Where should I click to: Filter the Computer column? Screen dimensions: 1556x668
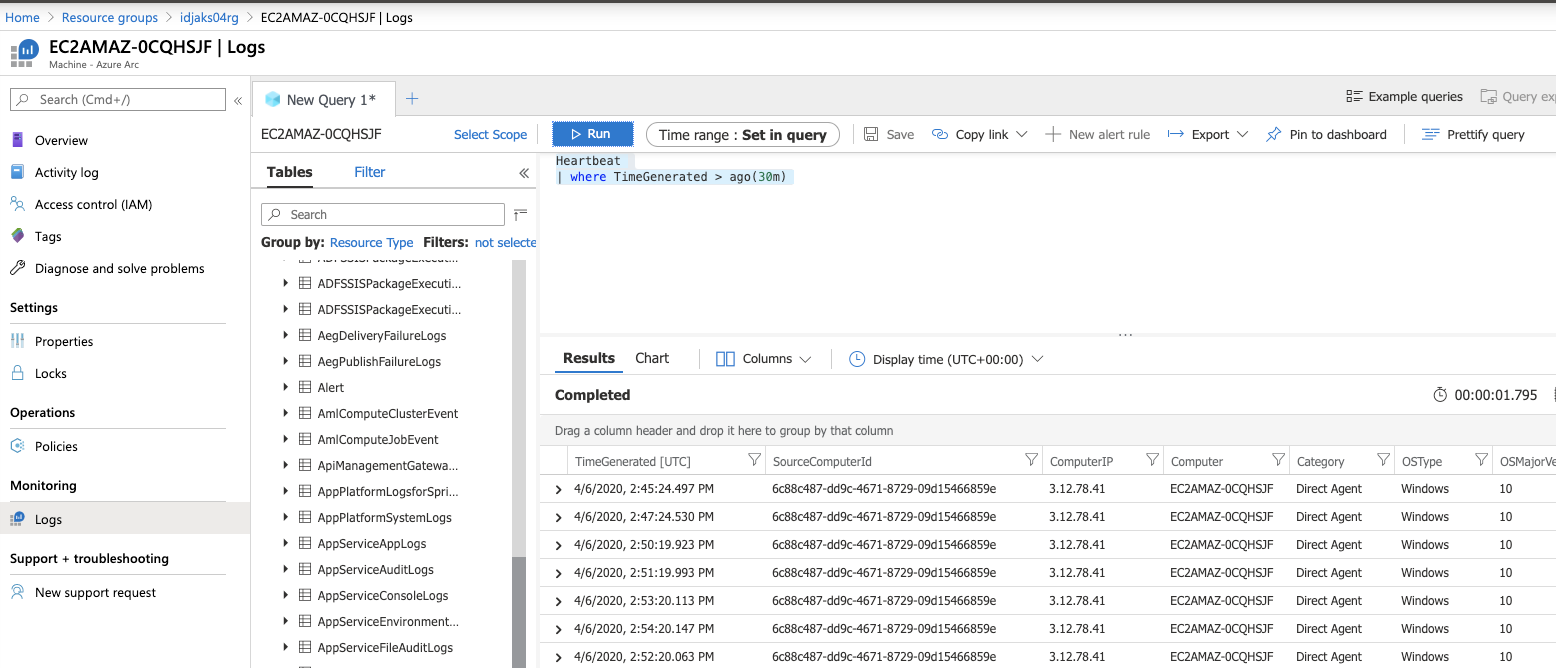tap(1278, 461)
